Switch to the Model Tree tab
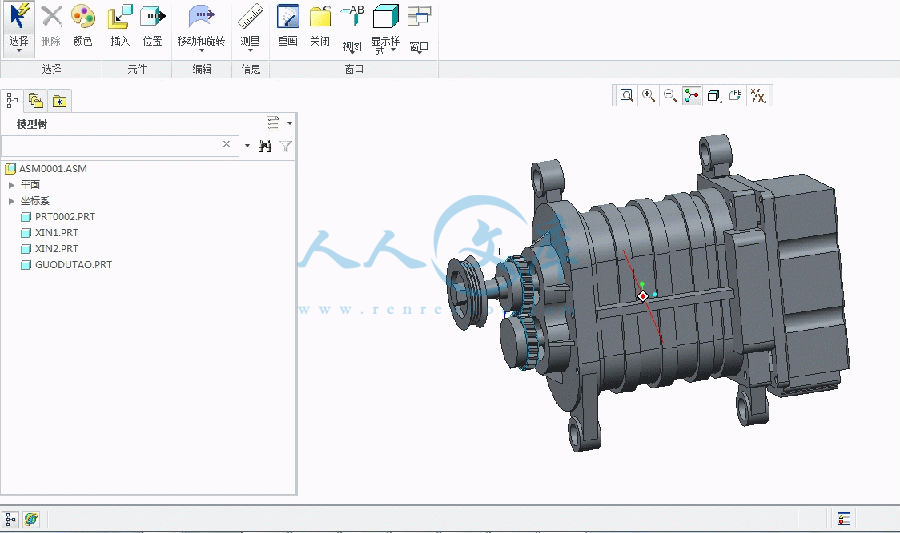This screenshot has width=900, height=533. [12, 101]
